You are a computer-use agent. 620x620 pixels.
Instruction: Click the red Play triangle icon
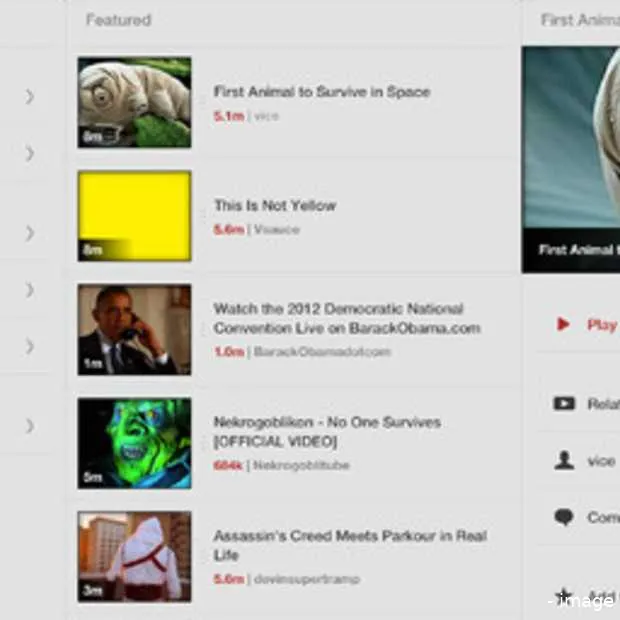(563, 324)
